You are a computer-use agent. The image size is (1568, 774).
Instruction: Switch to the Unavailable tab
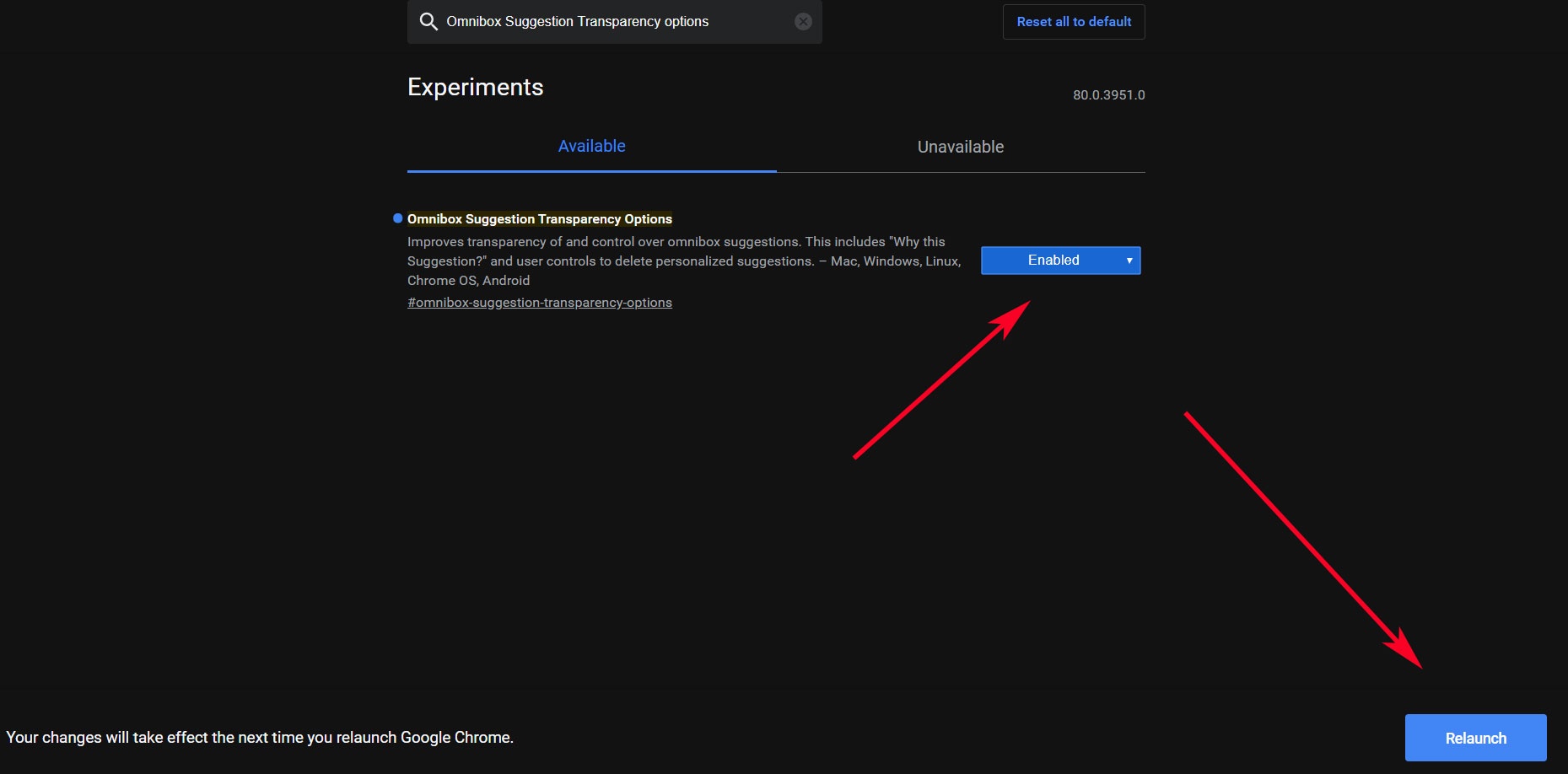click(x=960, y=147)
